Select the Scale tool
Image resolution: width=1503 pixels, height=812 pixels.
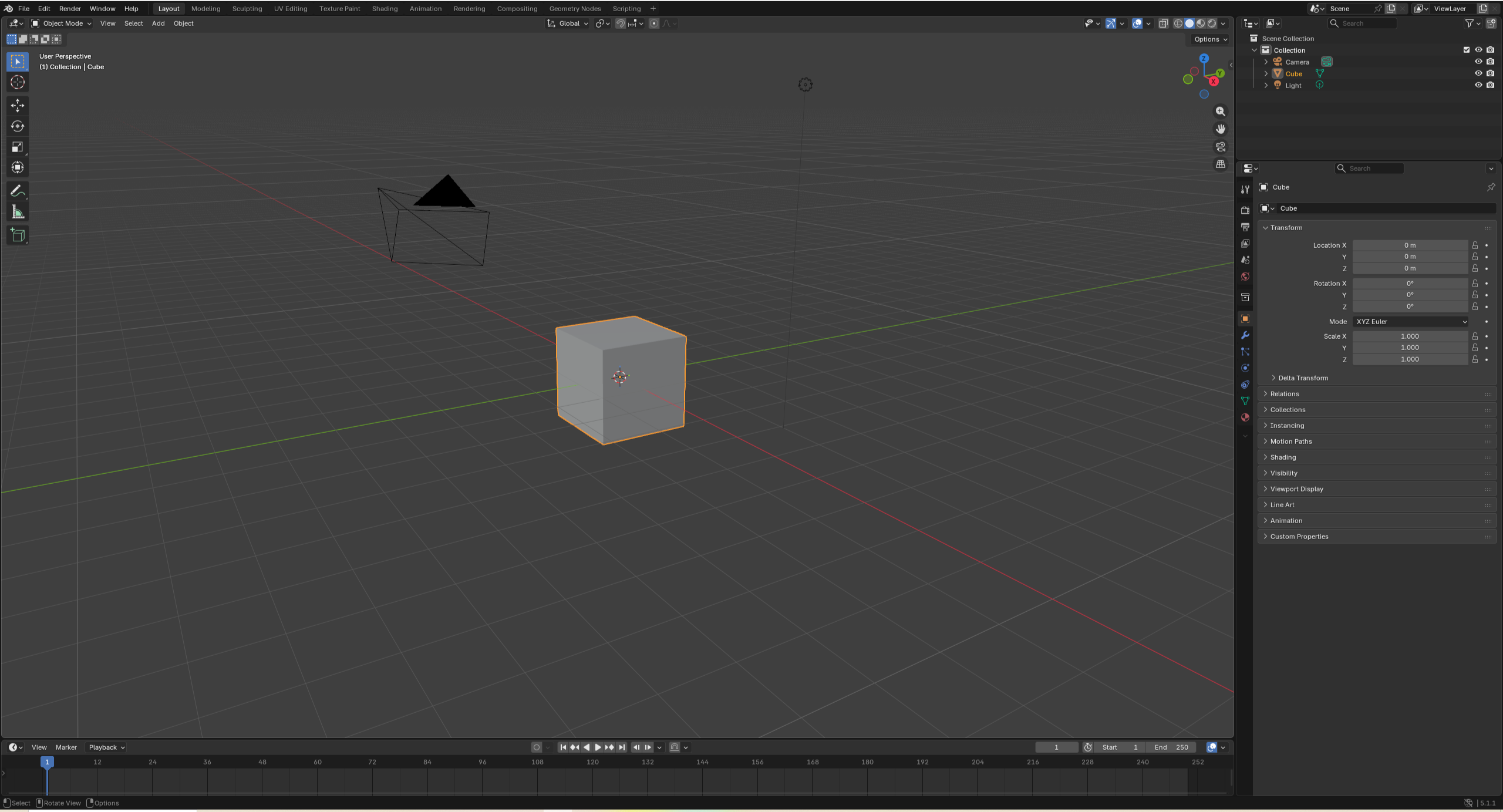tap(18, 147)
